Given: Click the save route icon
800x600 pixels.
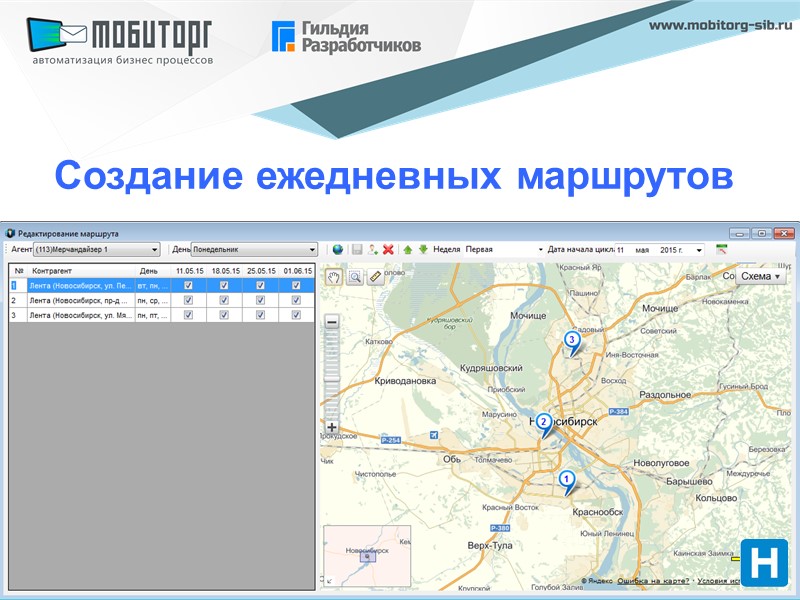Looking at the screenshot, I should tap(355, 248).
